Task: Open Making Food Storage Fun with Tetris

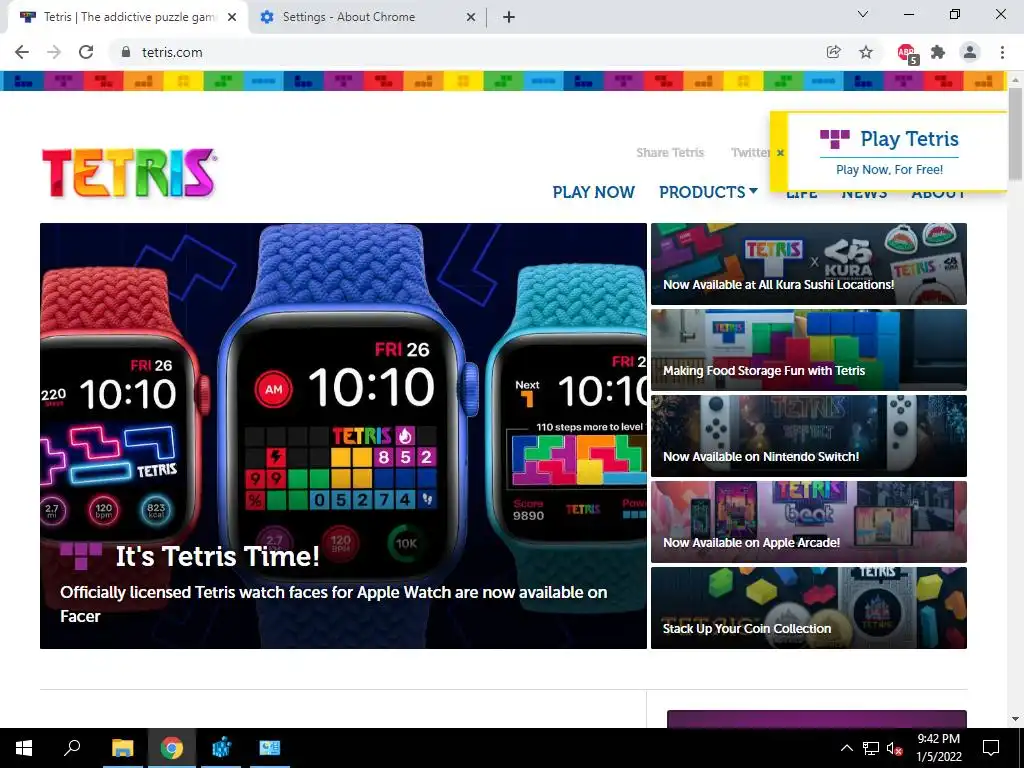Action: coord(808,350)
